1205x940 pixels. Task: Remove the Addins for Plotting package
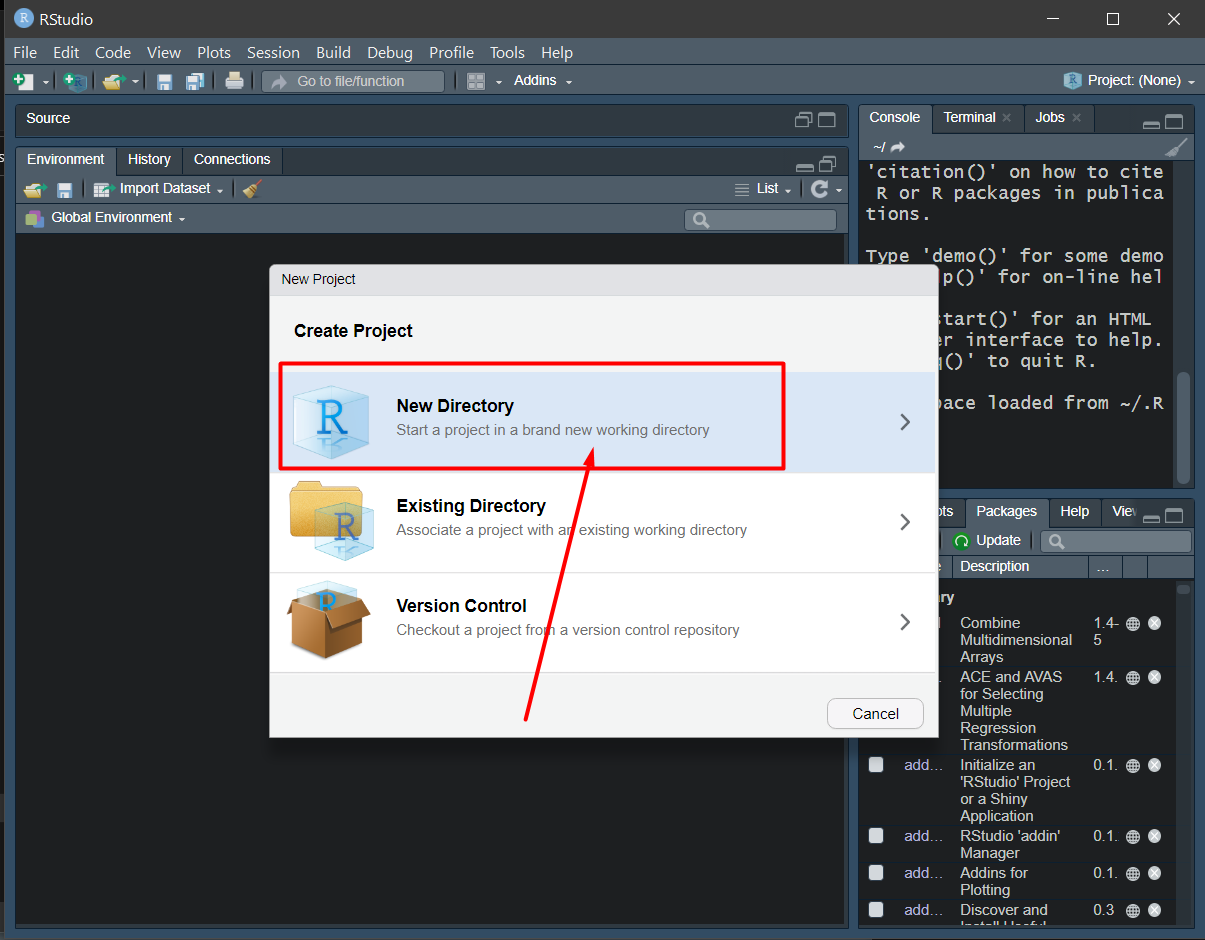pyautogui.click(x=1154, y=873)
